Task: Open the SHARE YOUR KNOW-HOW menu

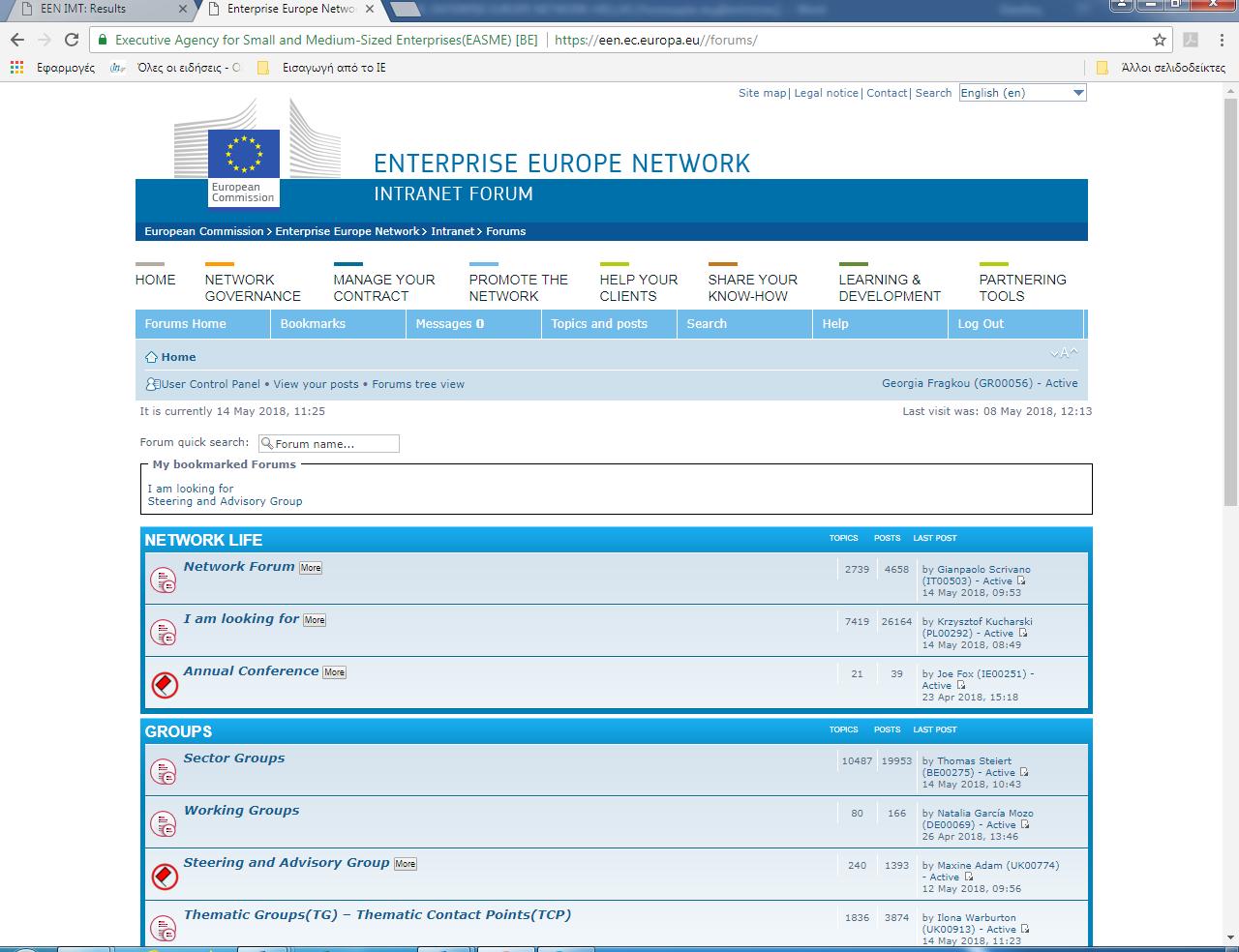Action: pos(752,287)
